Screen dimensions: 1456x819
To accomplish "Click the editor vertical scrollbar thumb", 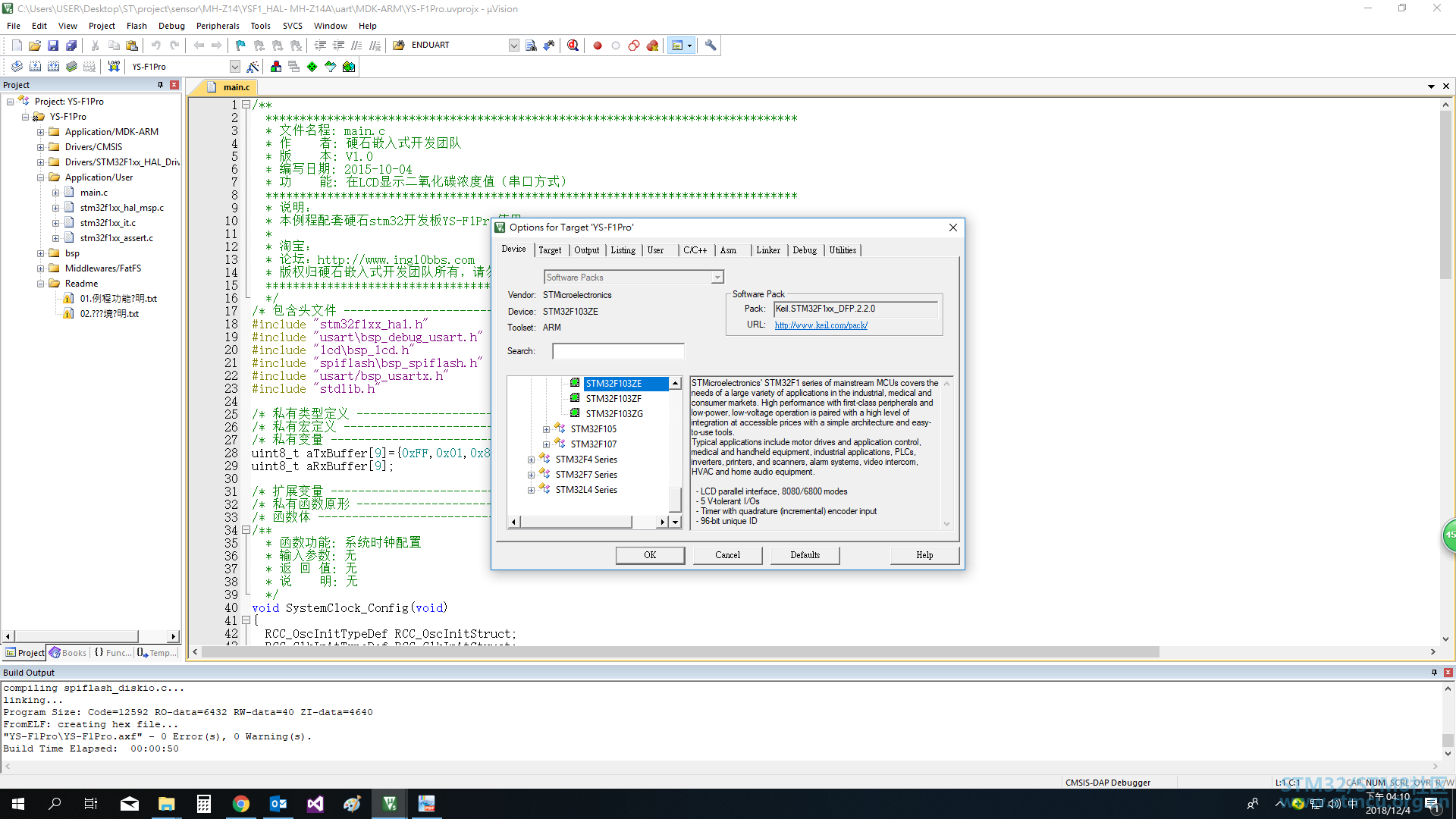I will click(x=1445, y=196).
